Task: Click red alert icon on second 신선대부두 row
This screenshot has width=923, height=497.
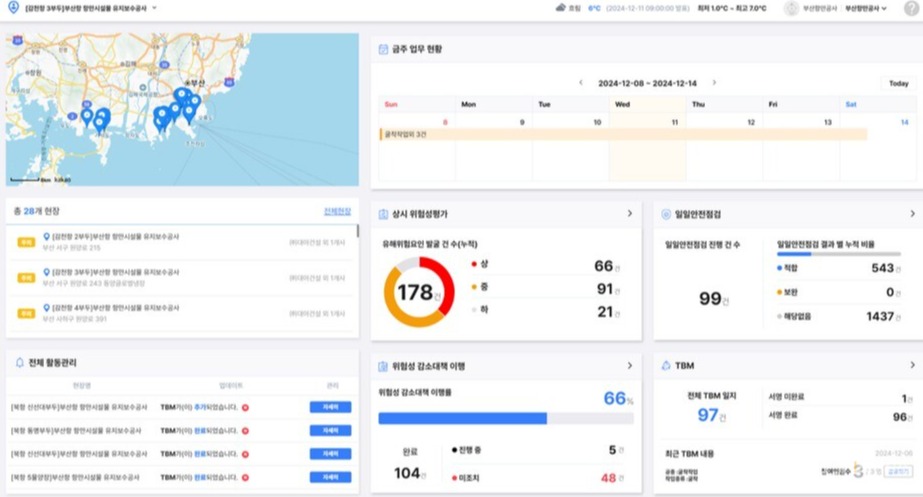Action: (245, 454)
